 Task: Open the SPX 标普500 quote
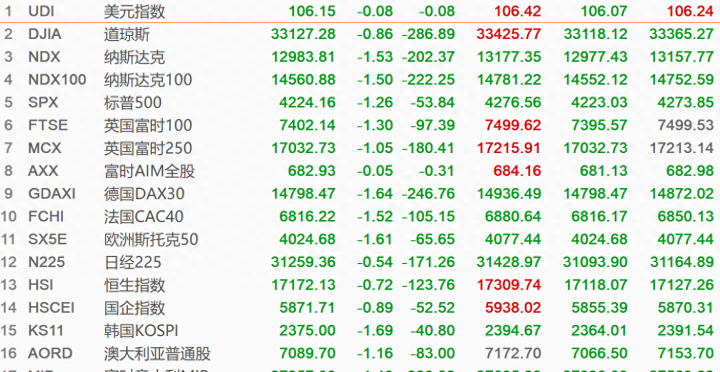(360, 102)
